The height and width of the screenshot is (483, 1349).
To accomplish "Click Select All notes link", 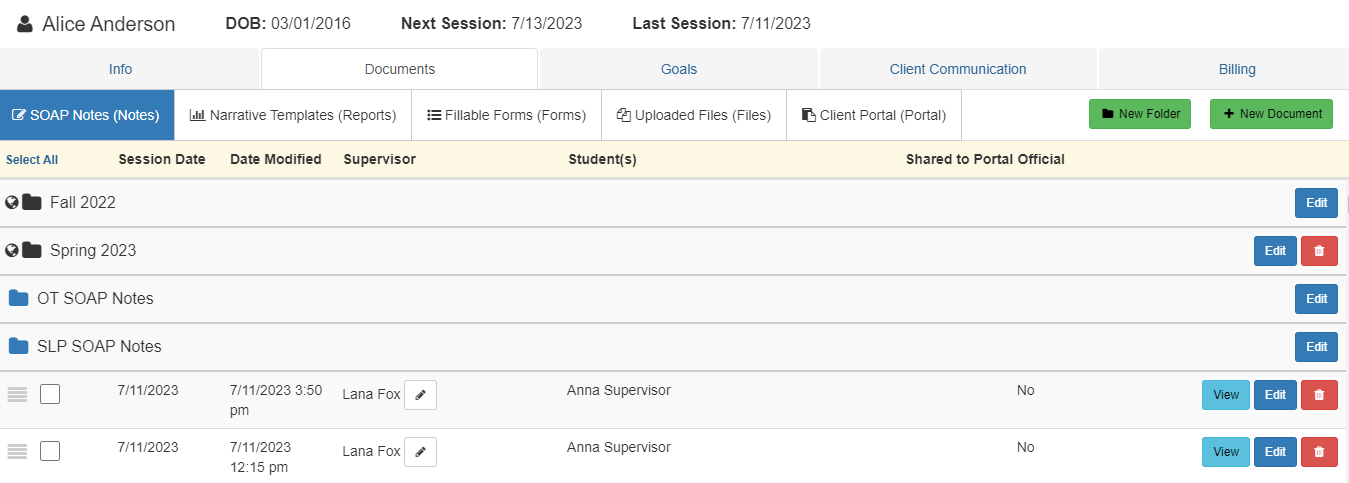I will [x=32, y=160].
